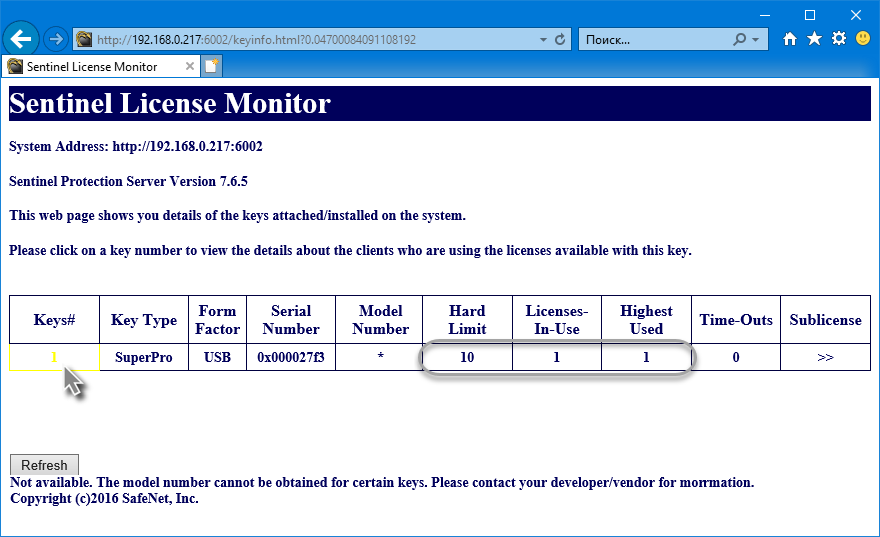Close the browser window
The image size is (880, 537).
pos(855,15)
